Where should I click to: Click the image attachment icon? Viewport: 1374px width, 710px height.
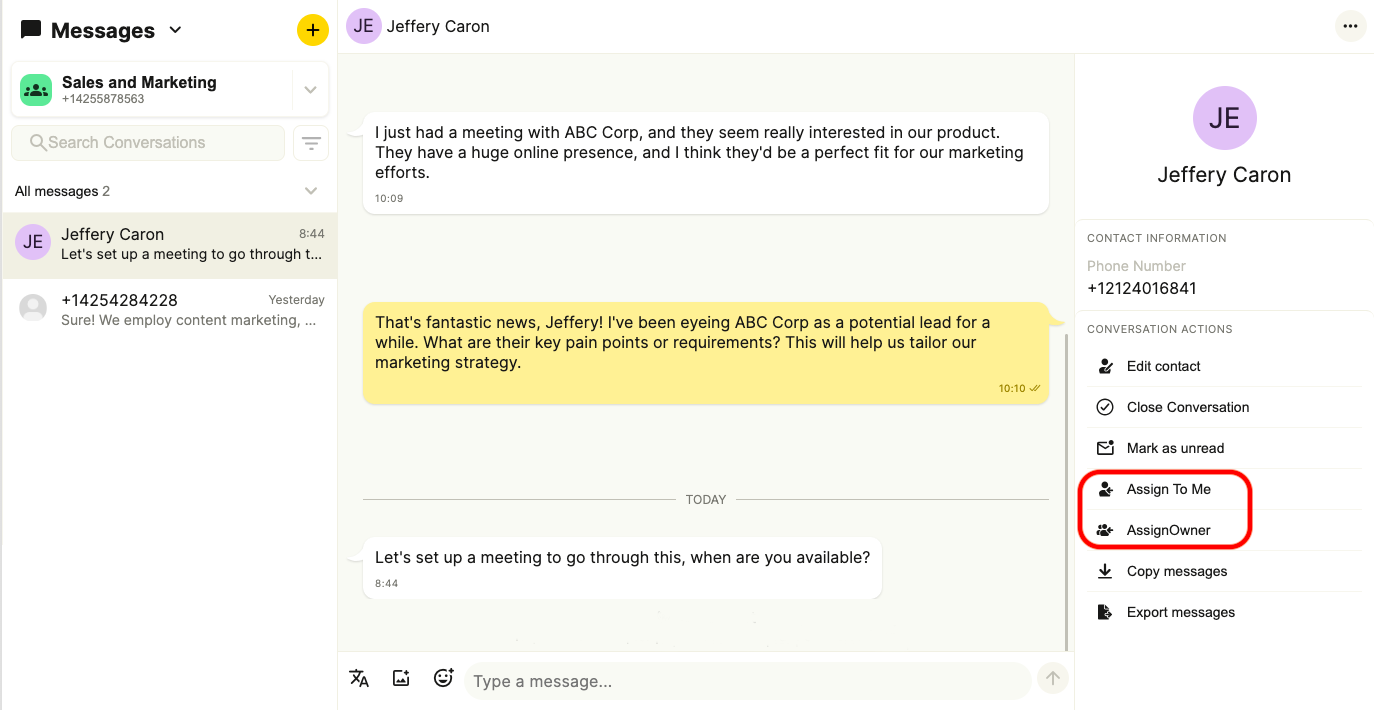point(401,678)
